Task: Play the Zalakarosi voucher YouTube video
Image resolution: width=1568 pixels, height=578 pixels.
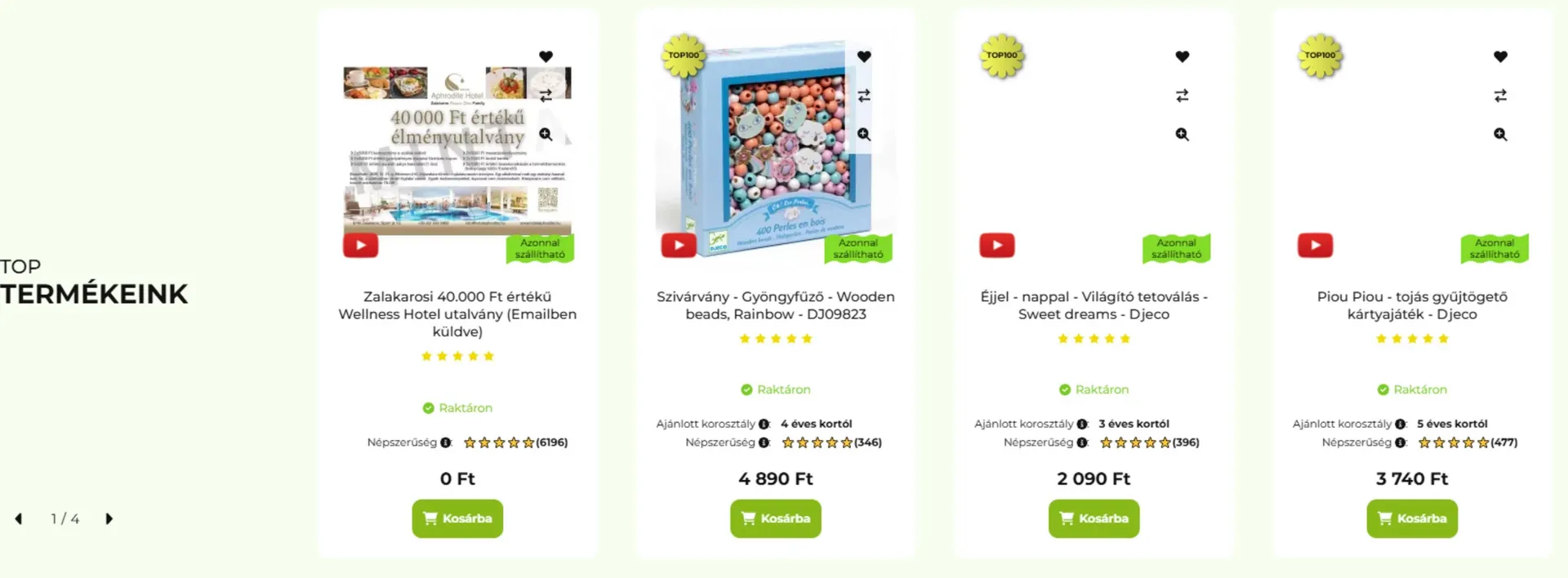Action: [360, 245]
